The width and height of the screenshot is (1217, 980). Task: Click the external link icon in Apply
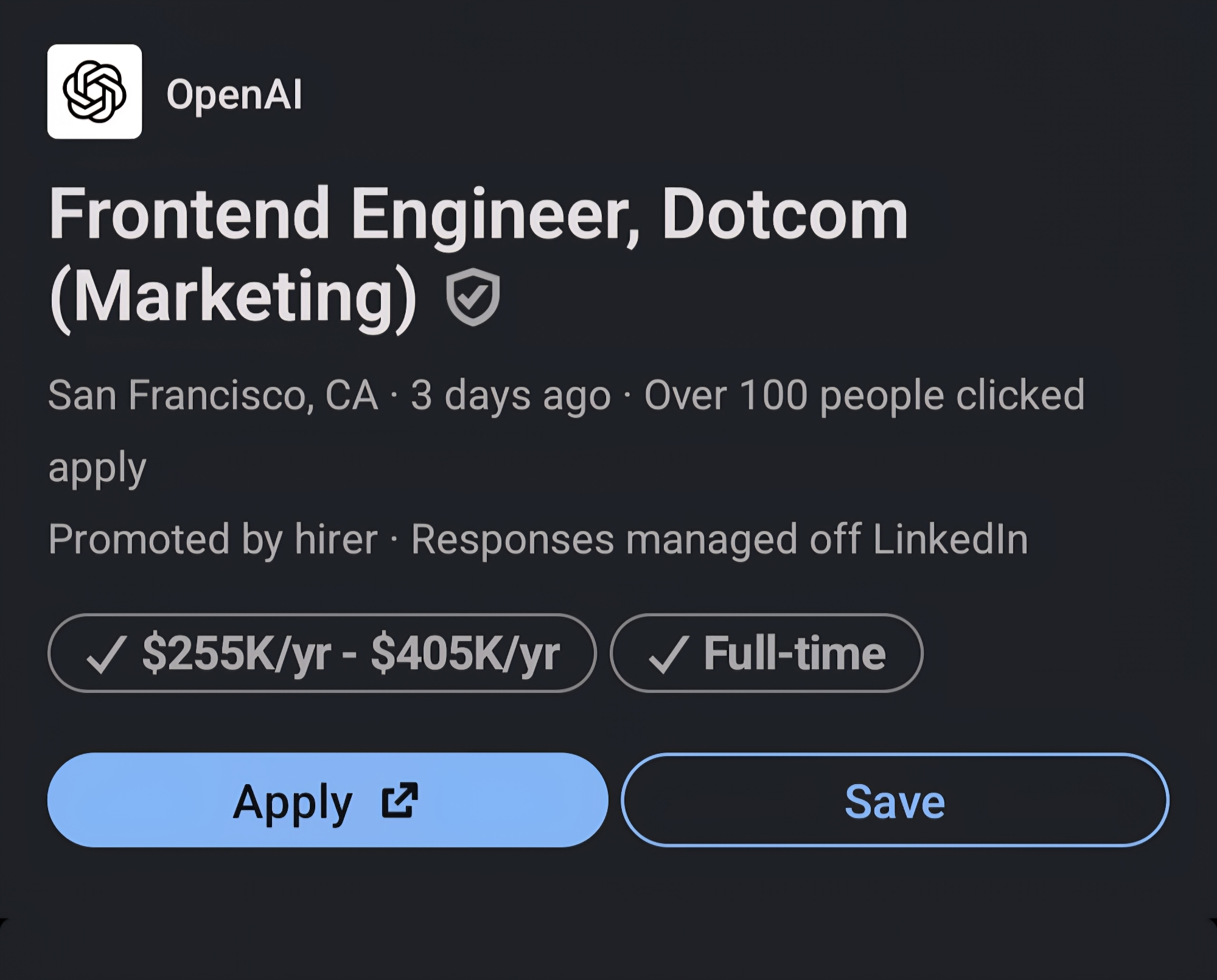pyautogui.click(x=399, y=800)
